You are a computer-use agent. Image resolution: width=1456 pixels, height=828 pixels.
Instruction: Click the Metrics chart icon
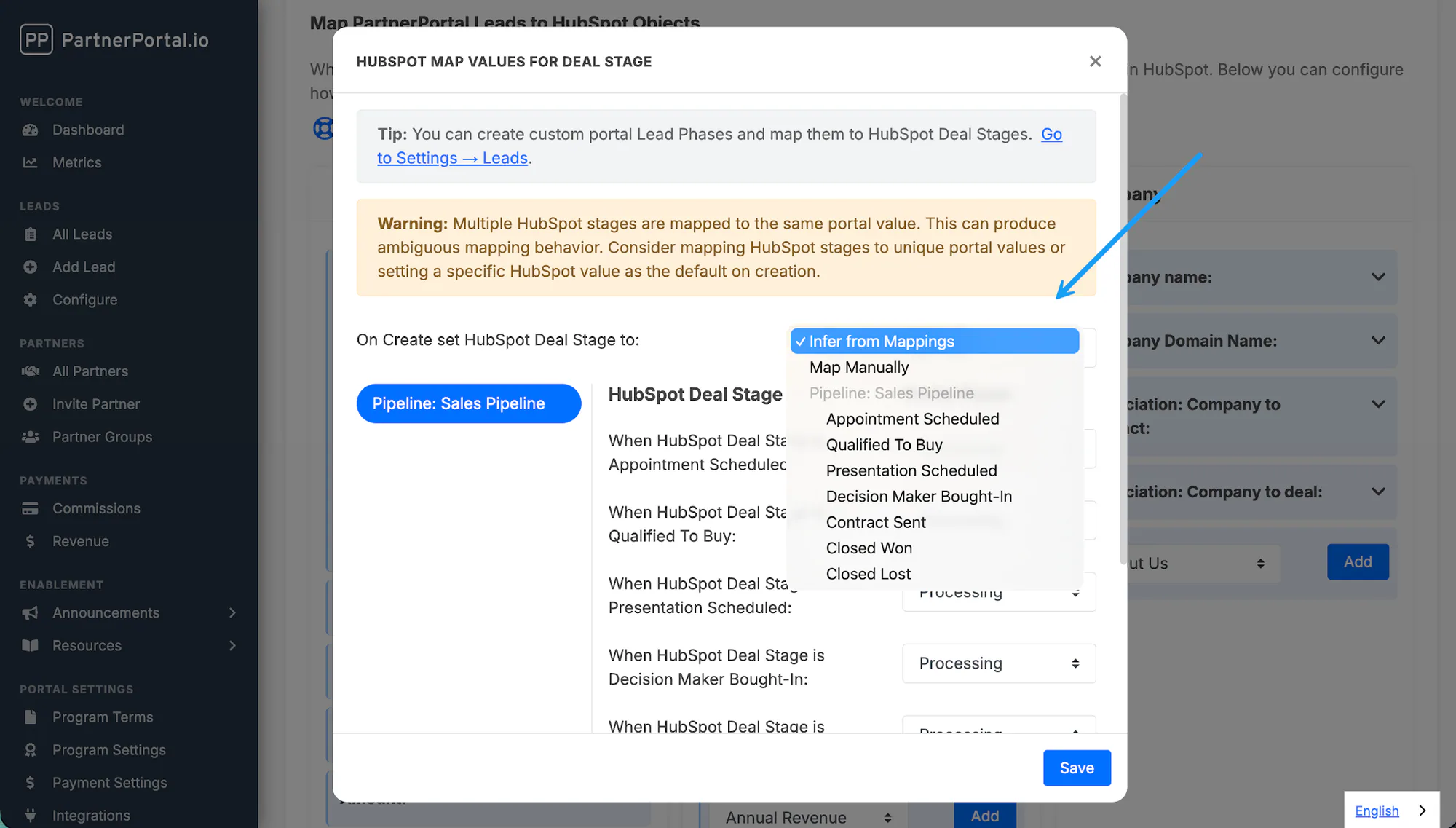coord(30,162)
